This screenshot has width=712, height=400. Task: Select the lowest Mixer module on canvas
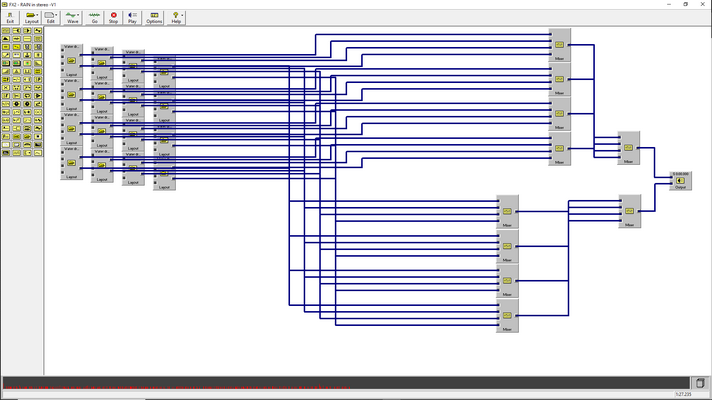(507, 316)
